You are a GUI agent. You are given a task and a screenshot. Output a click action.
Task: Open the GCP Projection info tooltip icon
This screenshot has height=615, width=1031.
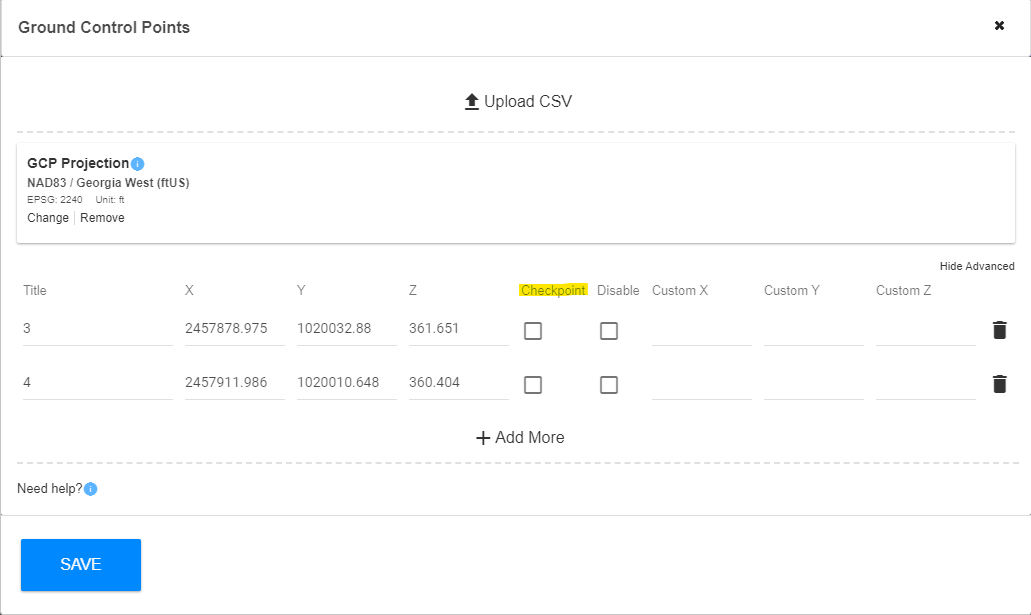click(x=137, y=162)
